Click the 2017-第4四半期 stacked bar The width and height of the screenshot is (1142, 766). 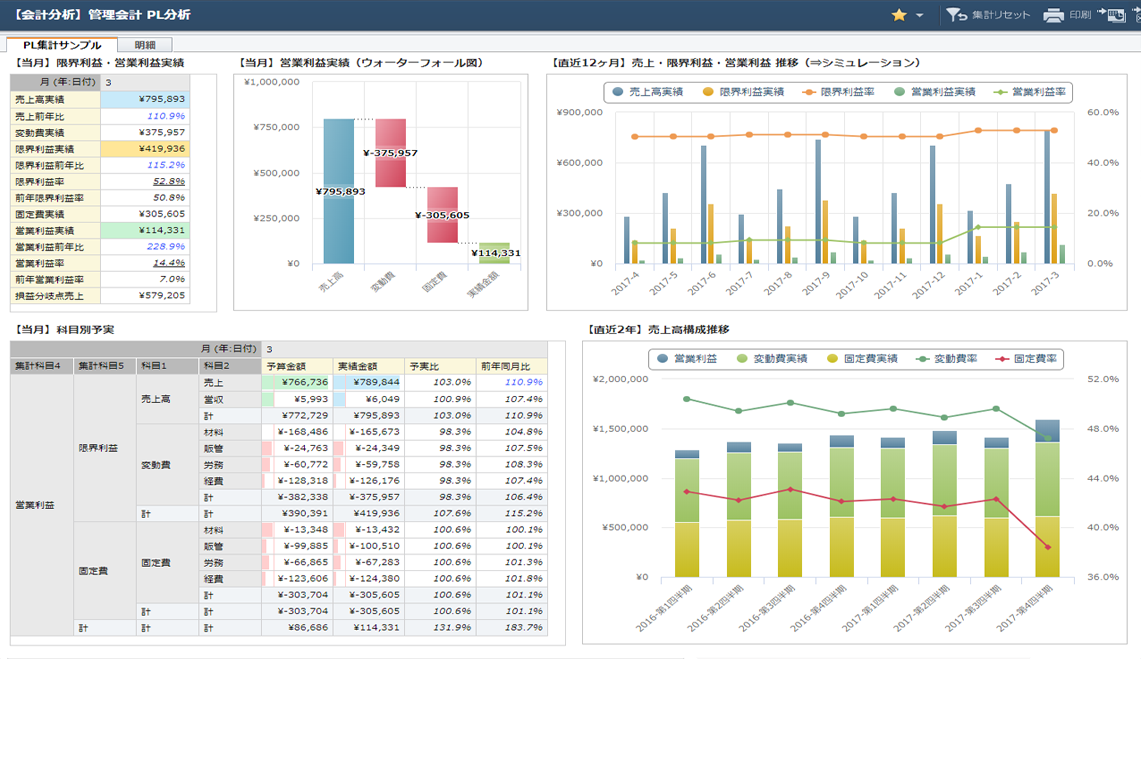1047,498
